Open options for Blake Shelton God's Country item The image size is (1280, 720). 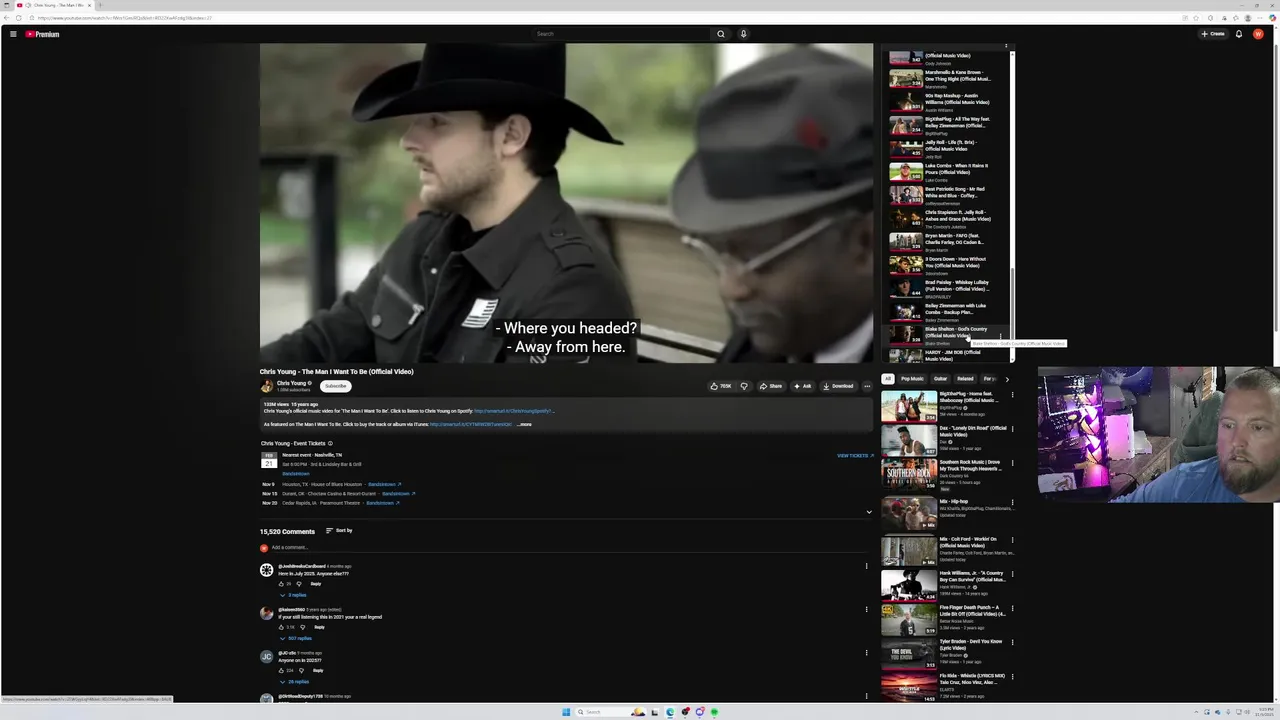(x=1000, y=336)
